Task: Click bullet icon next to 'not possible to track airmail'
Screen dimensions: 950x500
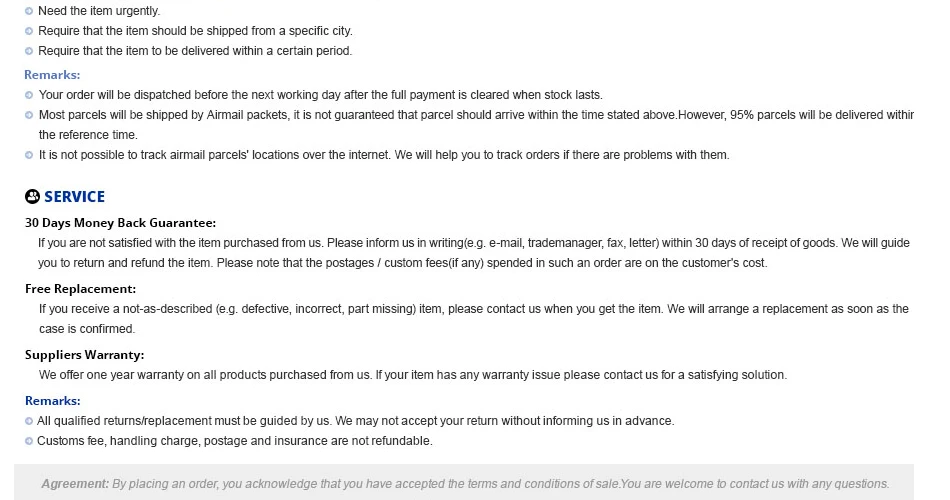Action: click(28, 155)
